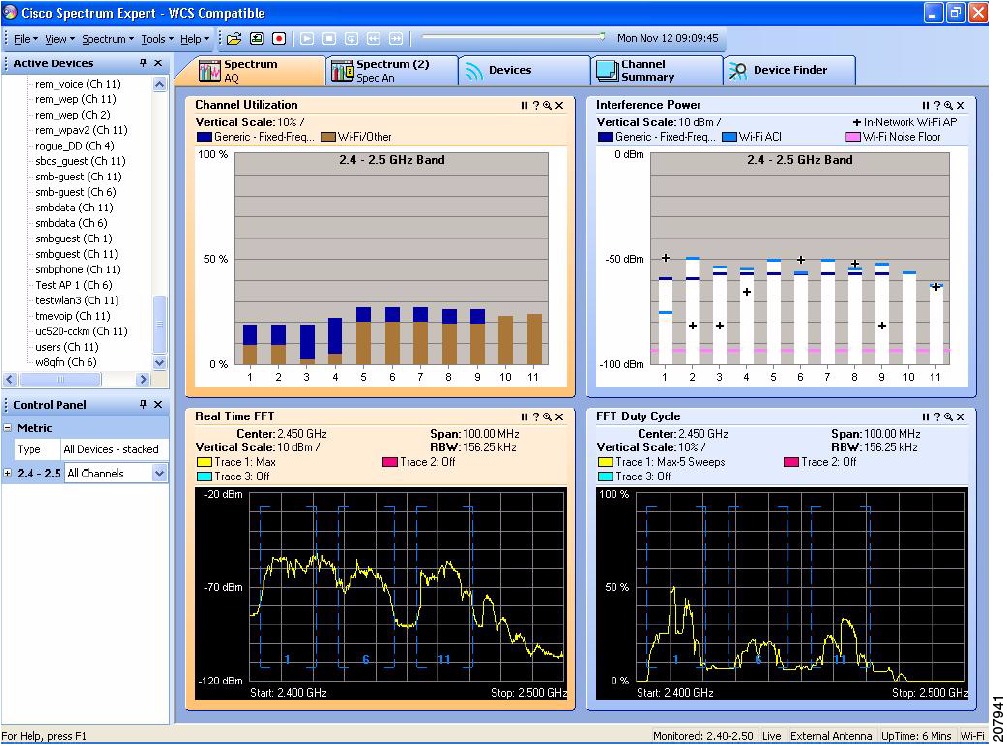Open the View menu
The image size is (1007, 746).
[x=60, y=39]
